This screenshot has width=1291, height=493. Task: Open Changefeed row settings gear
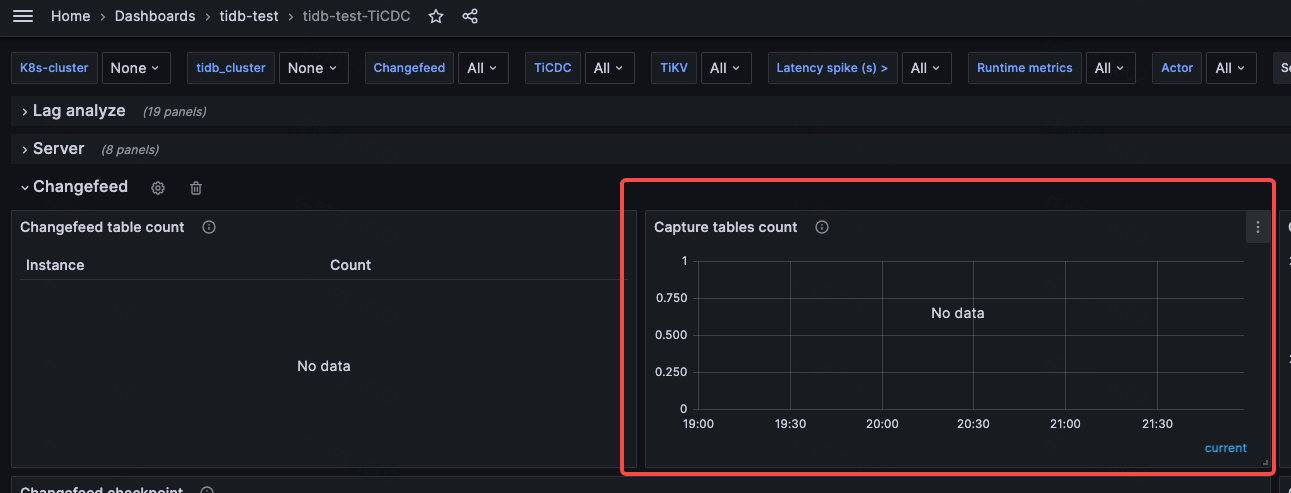click(x=157, y=188)
